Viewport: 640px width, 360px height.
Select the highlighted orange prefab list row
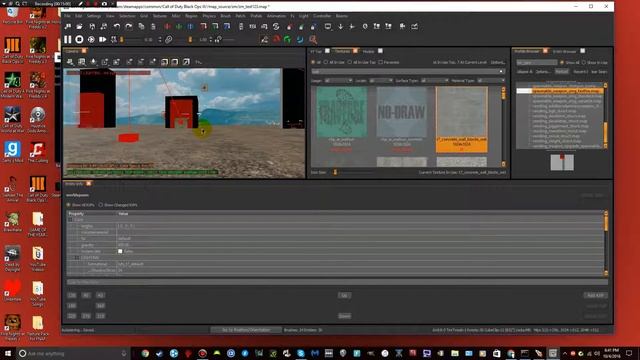560,91
